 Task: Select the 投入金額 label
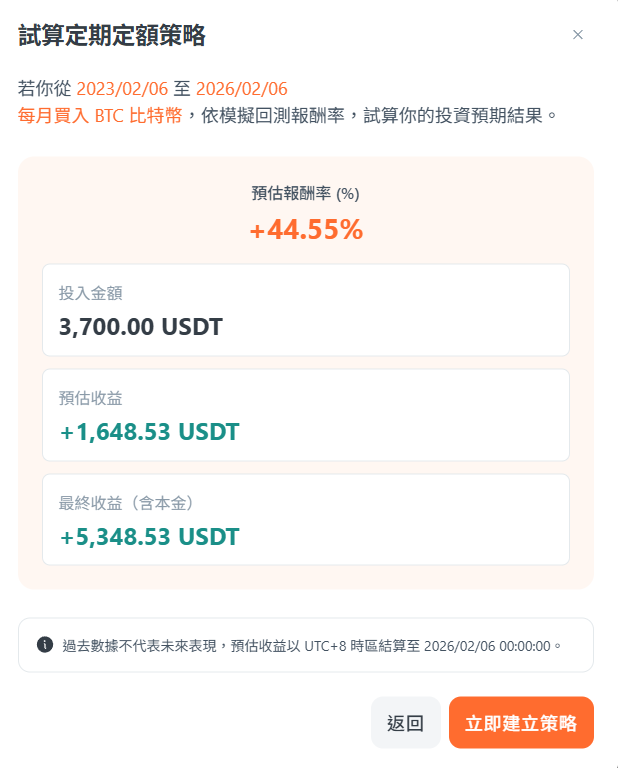[x=91, y=293]
